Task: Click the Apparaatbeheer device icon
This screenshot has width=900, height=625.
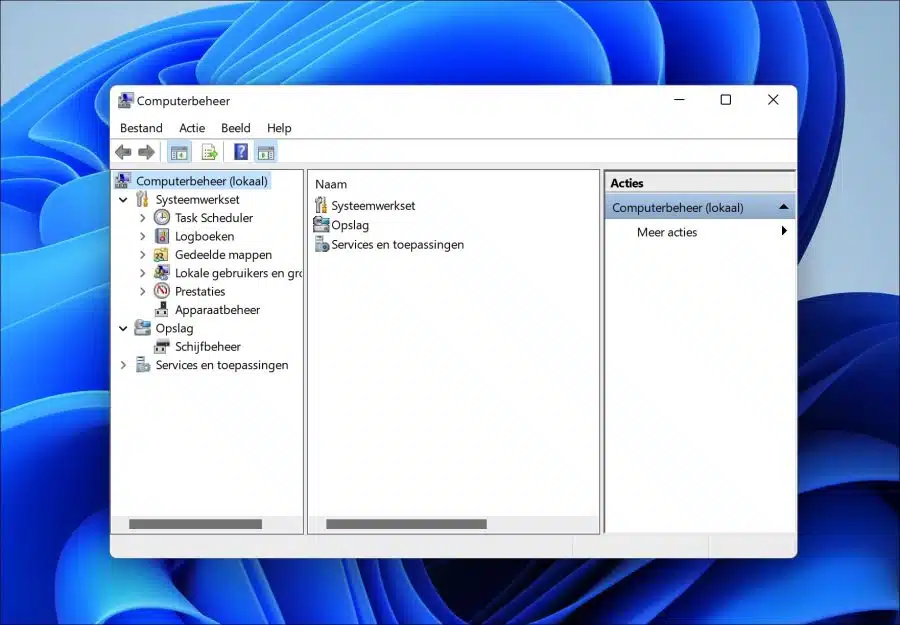Action: coord(162,309)
